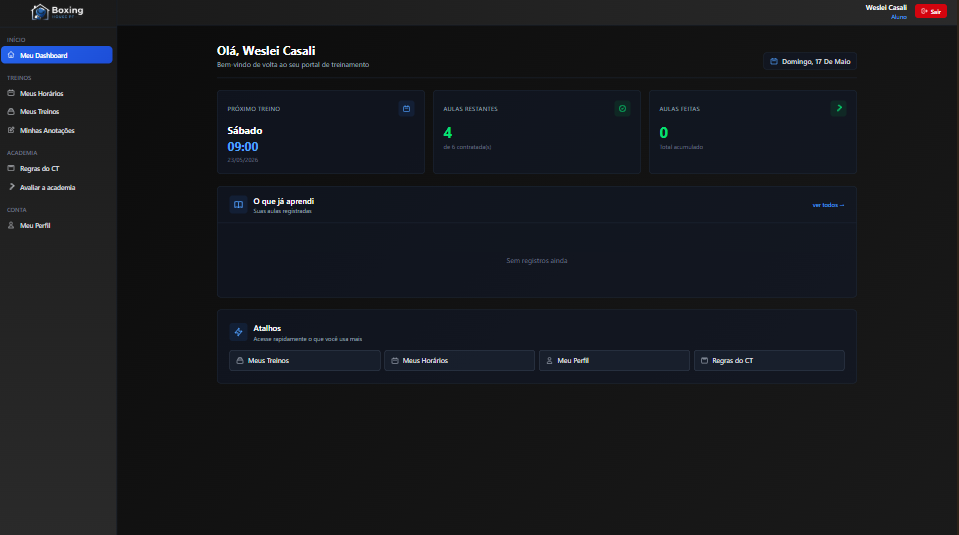Screen dimensions: 959x535
Task: Click Regras do CT shortcut button
Action: coord(769,361)
